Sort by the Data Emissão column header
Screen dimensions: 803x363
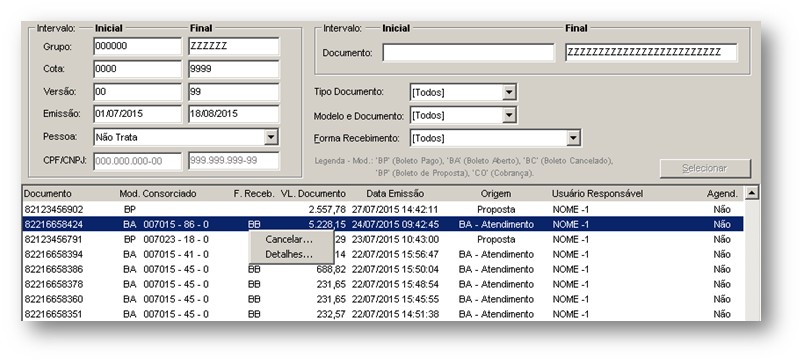(395, 194)
